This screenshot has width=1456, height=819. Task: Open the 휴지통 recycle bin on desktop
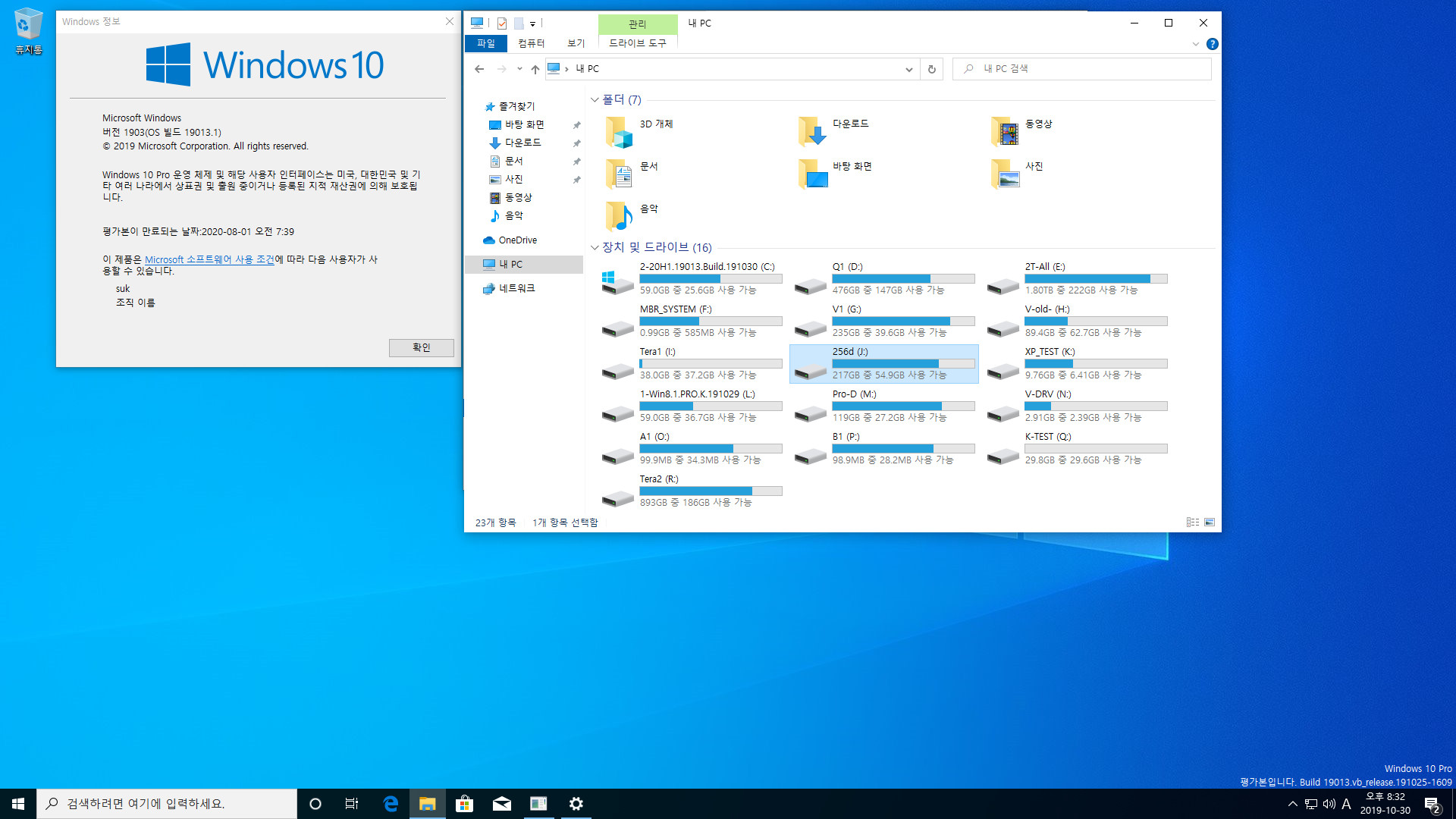[29, 31]
